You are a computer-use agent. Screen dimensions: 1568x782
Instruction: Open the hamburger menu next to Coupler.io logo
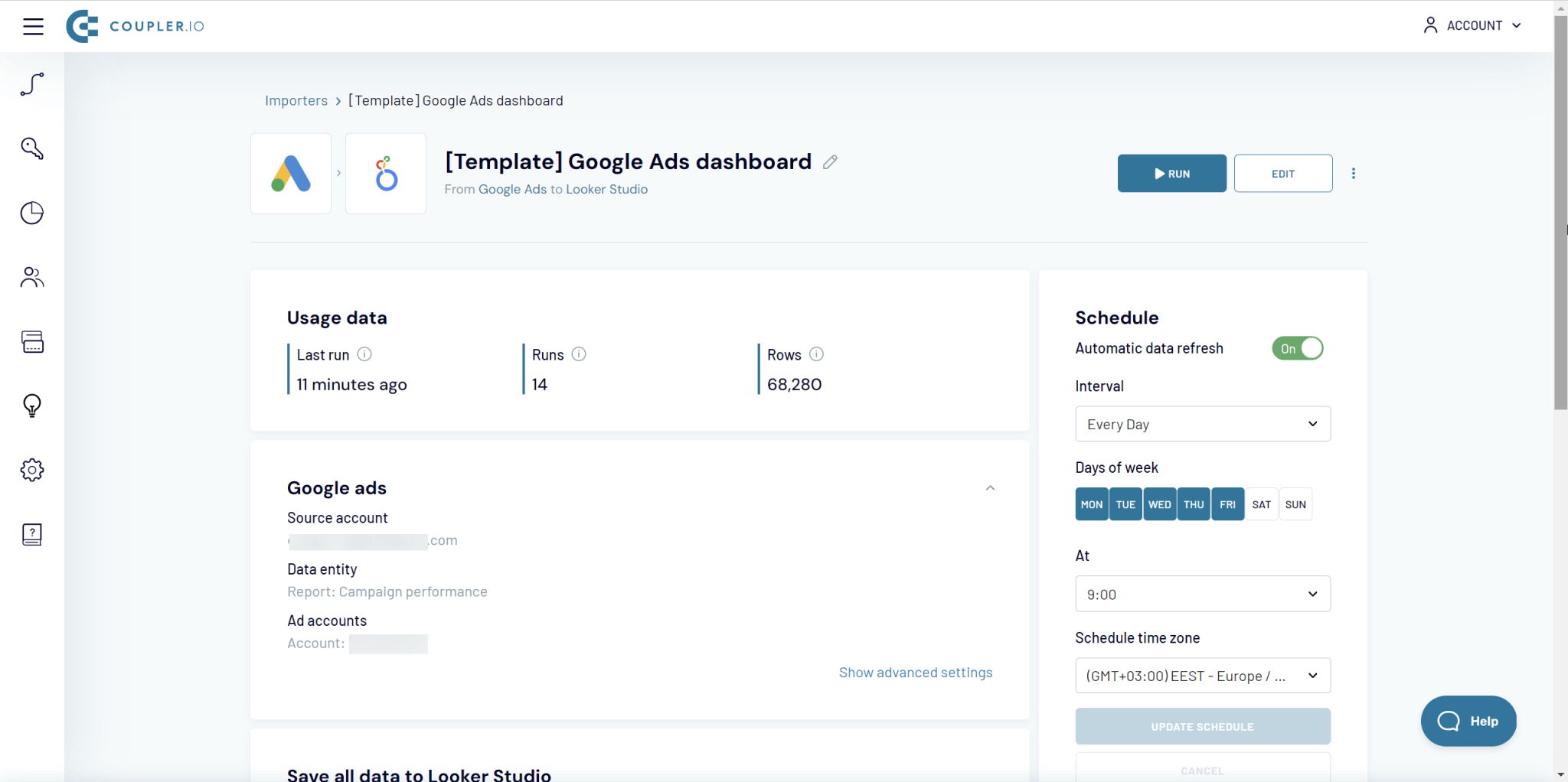[34, 25]
